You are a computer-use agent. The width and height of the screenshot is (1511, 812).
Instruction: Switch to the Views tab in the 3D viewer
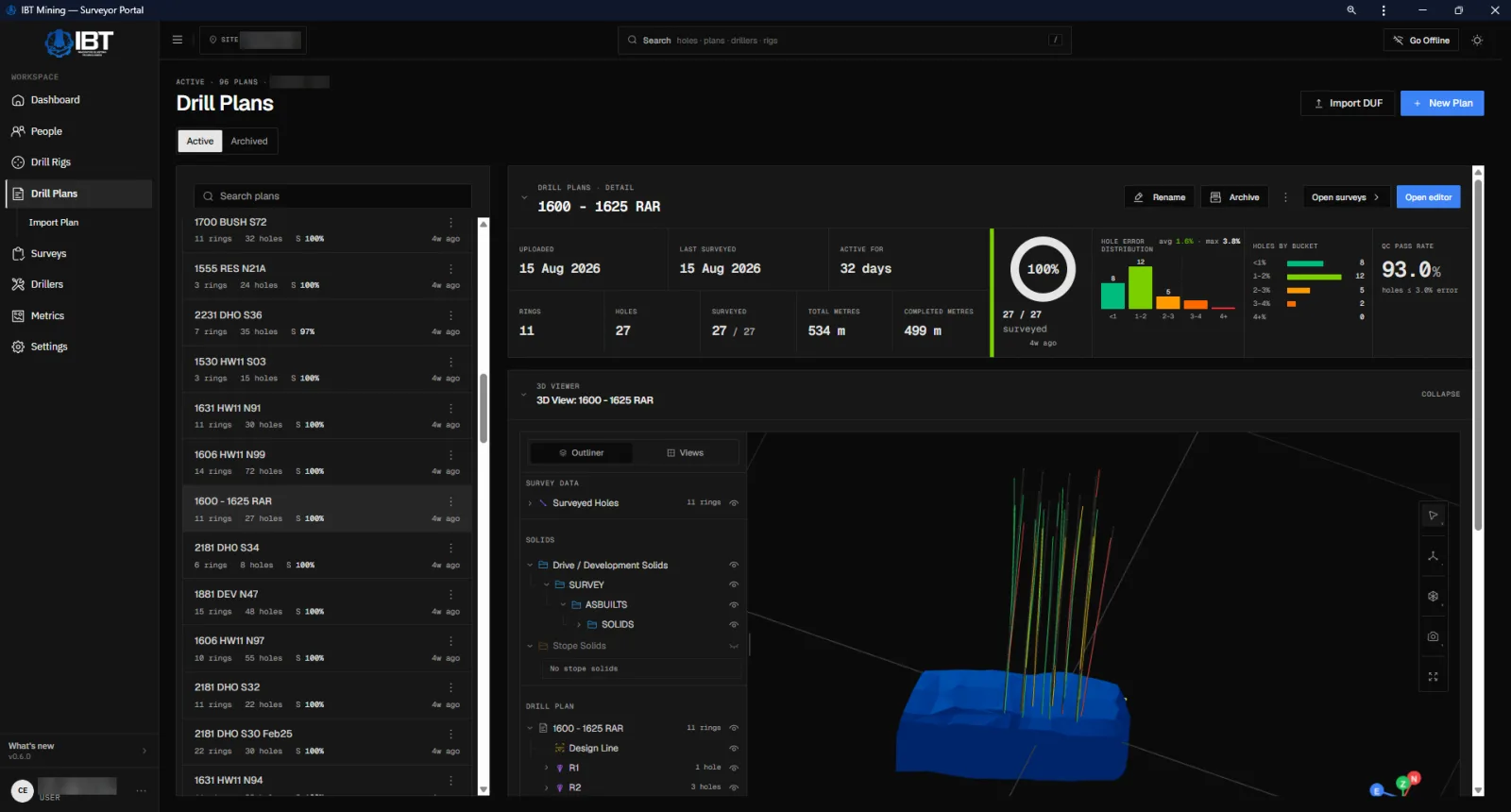click(x=686, y=453)
